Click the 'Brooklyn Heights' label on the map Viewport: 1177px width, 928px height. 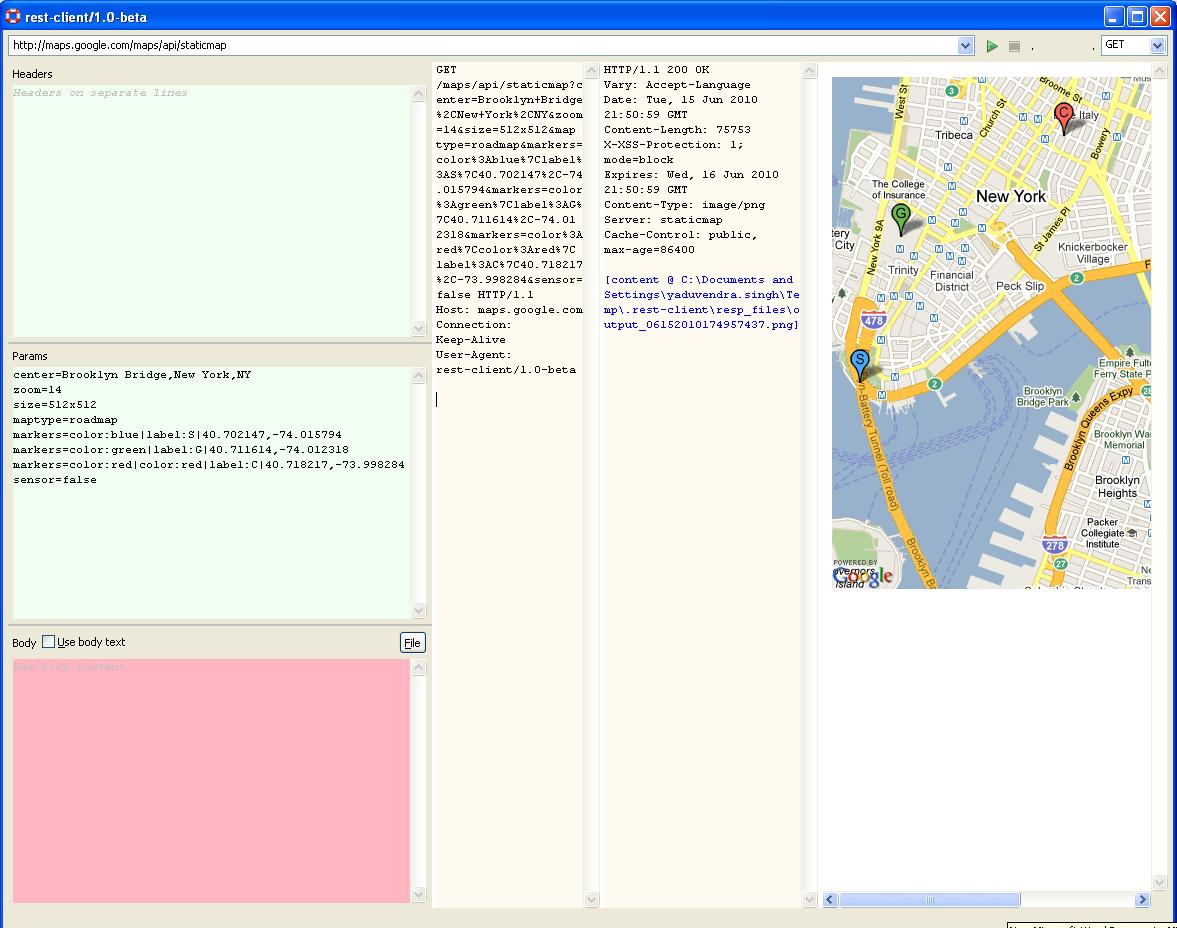[1117, 487]
